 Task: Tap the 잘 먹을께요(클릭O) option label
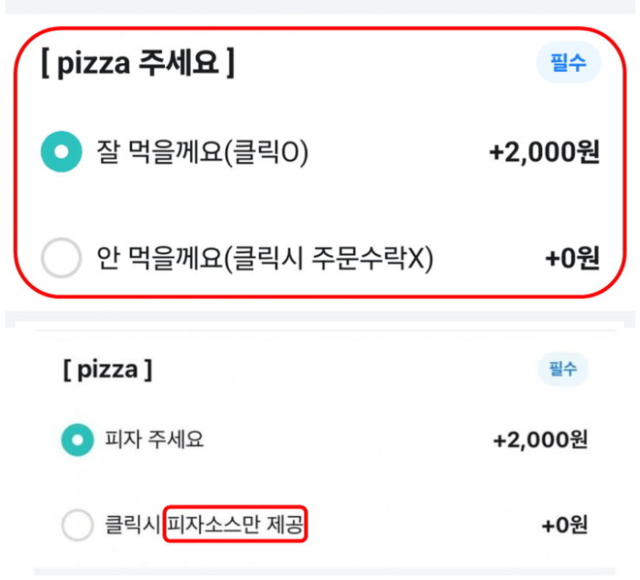tap(202, 152)
